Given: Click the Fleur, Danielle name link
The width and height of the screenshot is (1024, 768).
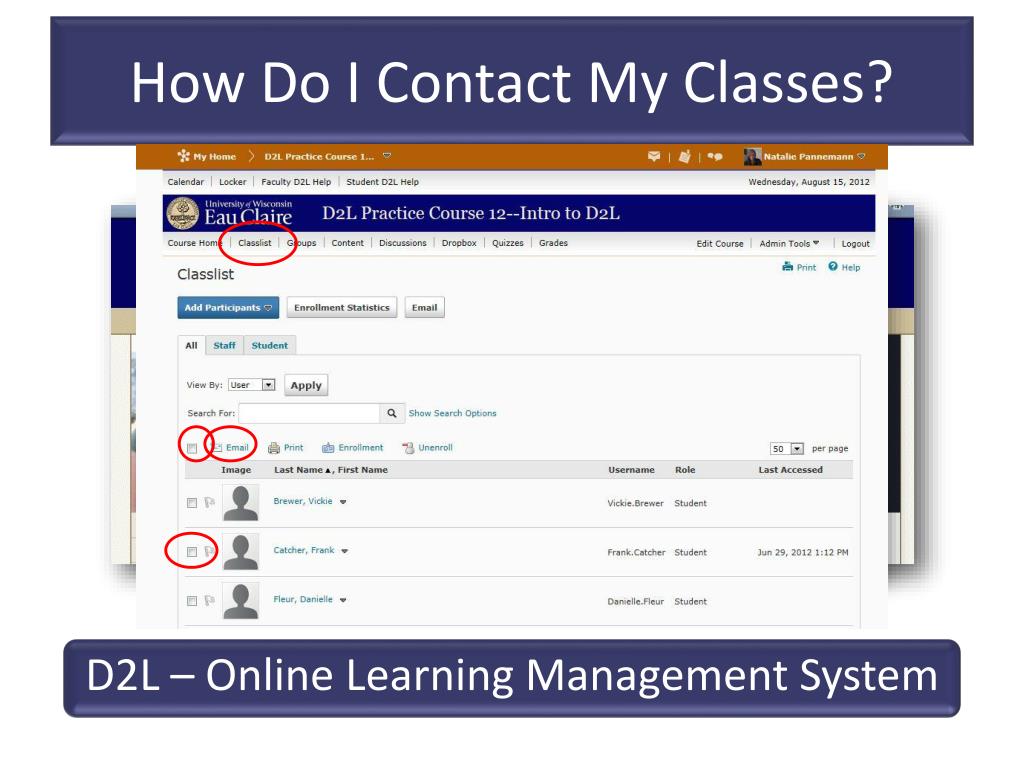Looking at the screenshot, I should (x=303, y=600).
